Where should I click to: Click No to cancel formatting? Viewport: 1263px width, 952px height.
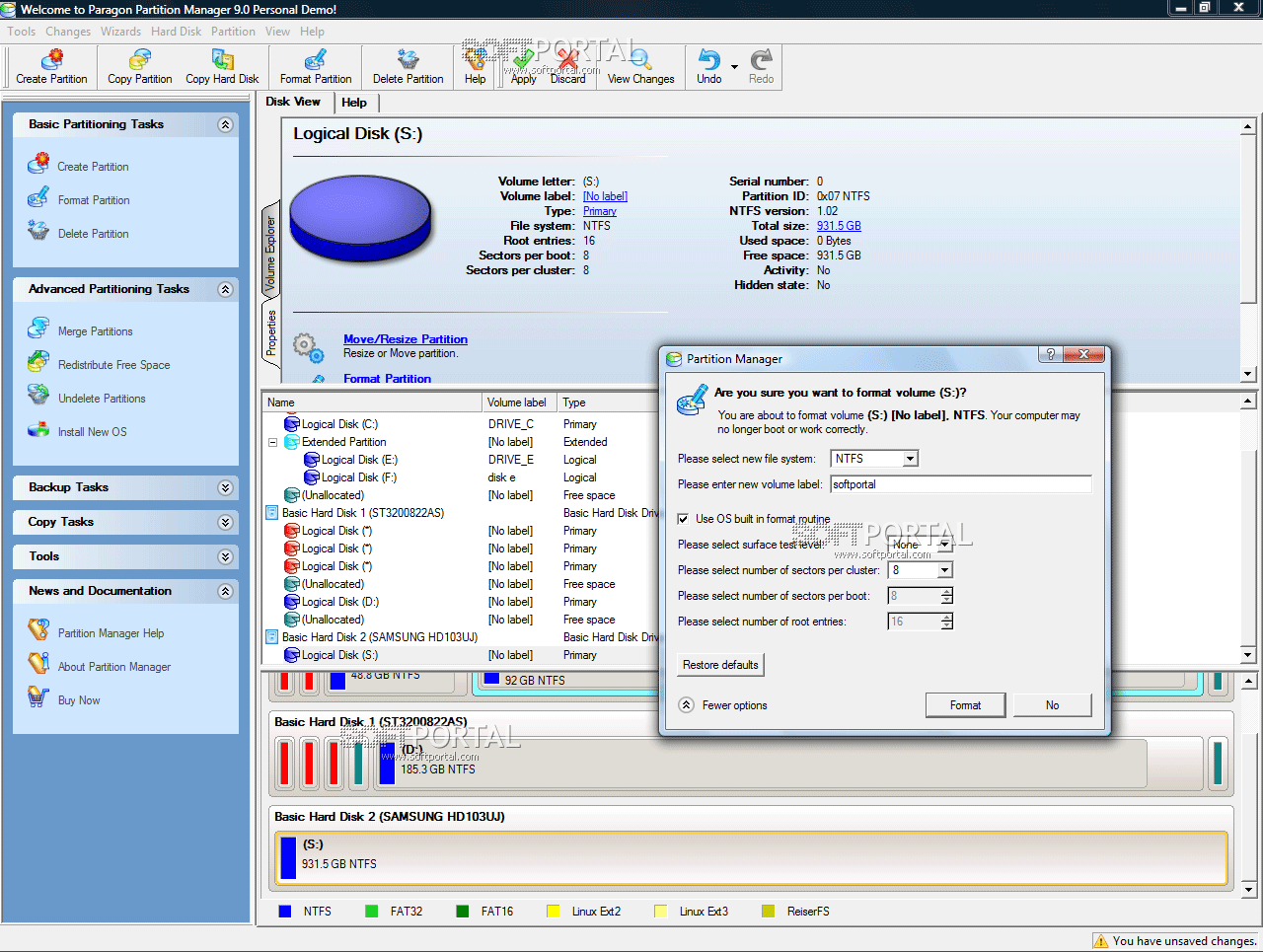click(x=1053, y=705)
